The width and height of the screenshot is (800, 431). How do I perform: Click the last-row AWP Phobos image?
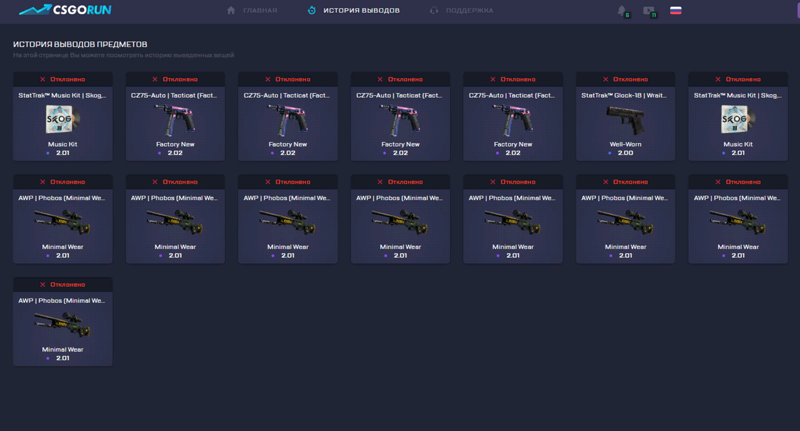coord(62,324)
